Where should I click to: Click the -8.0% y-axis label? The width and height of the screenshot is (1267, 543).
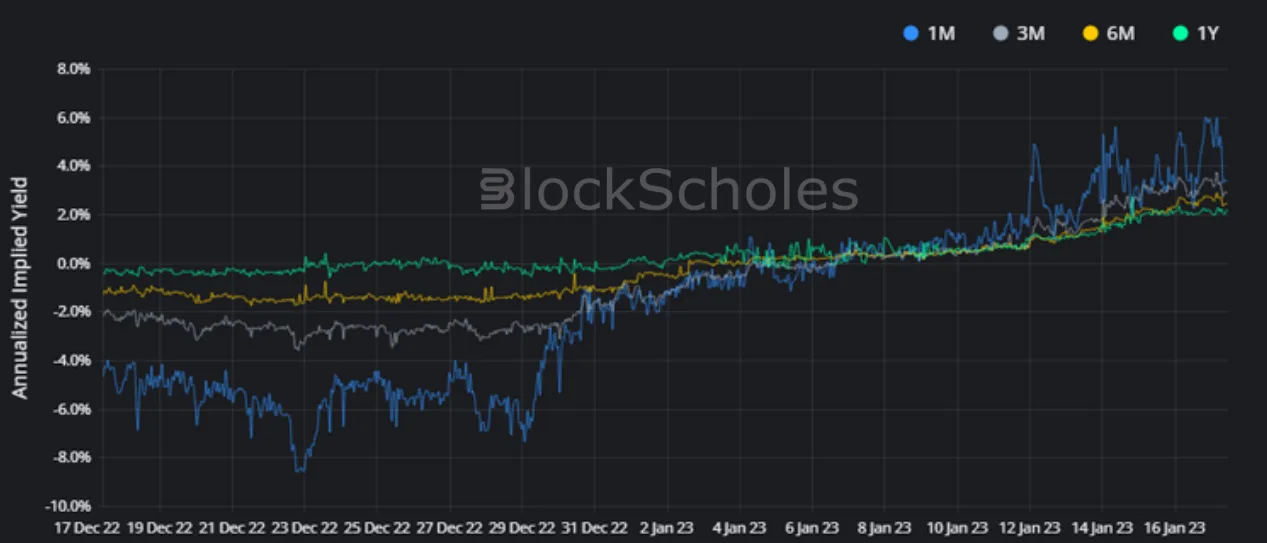pyautogui.click(x=71, y=458)
